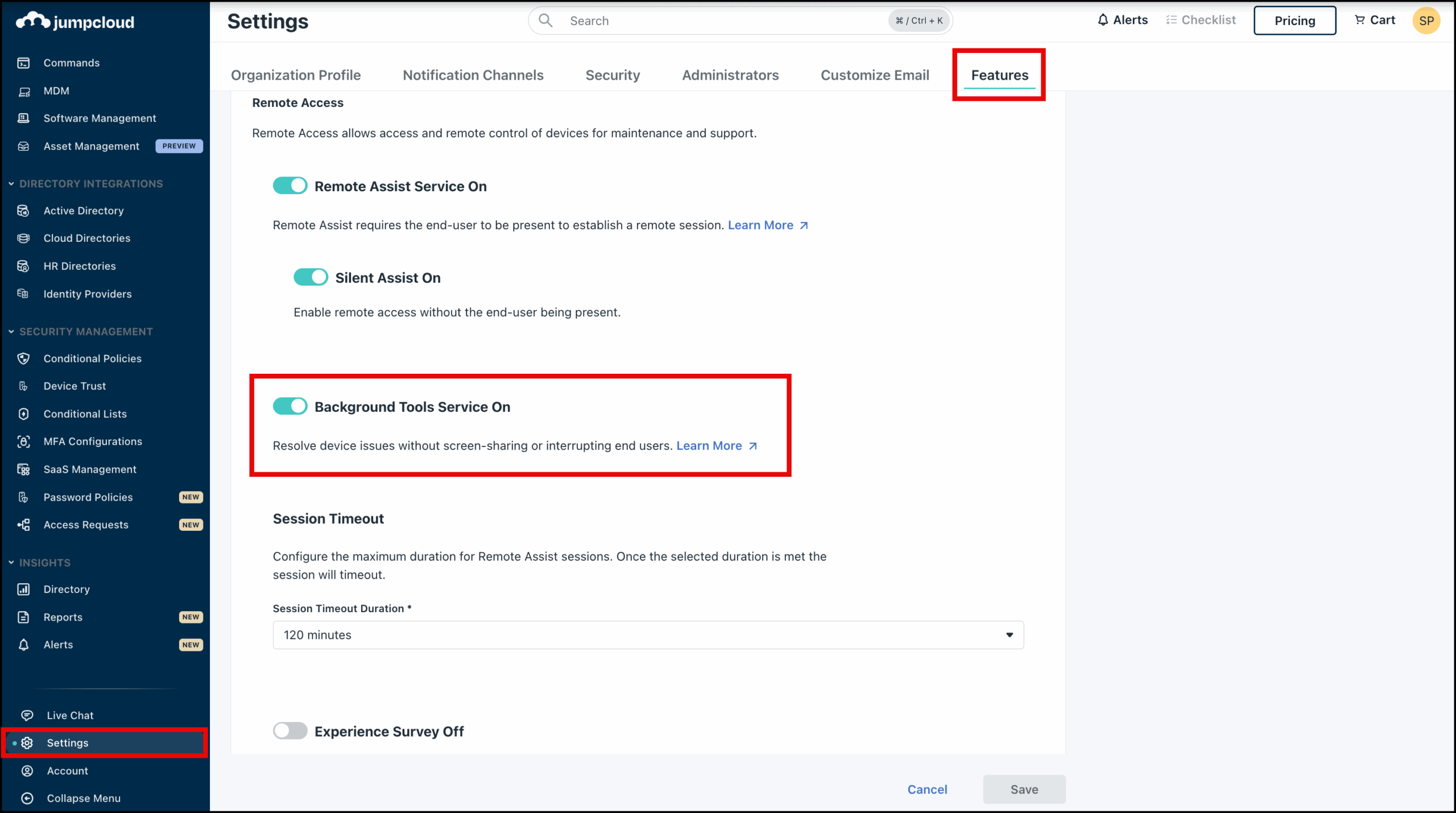This screenshot has width=1456, height=813.
Task: Enable Experience Survey switch
Action: 290,731
